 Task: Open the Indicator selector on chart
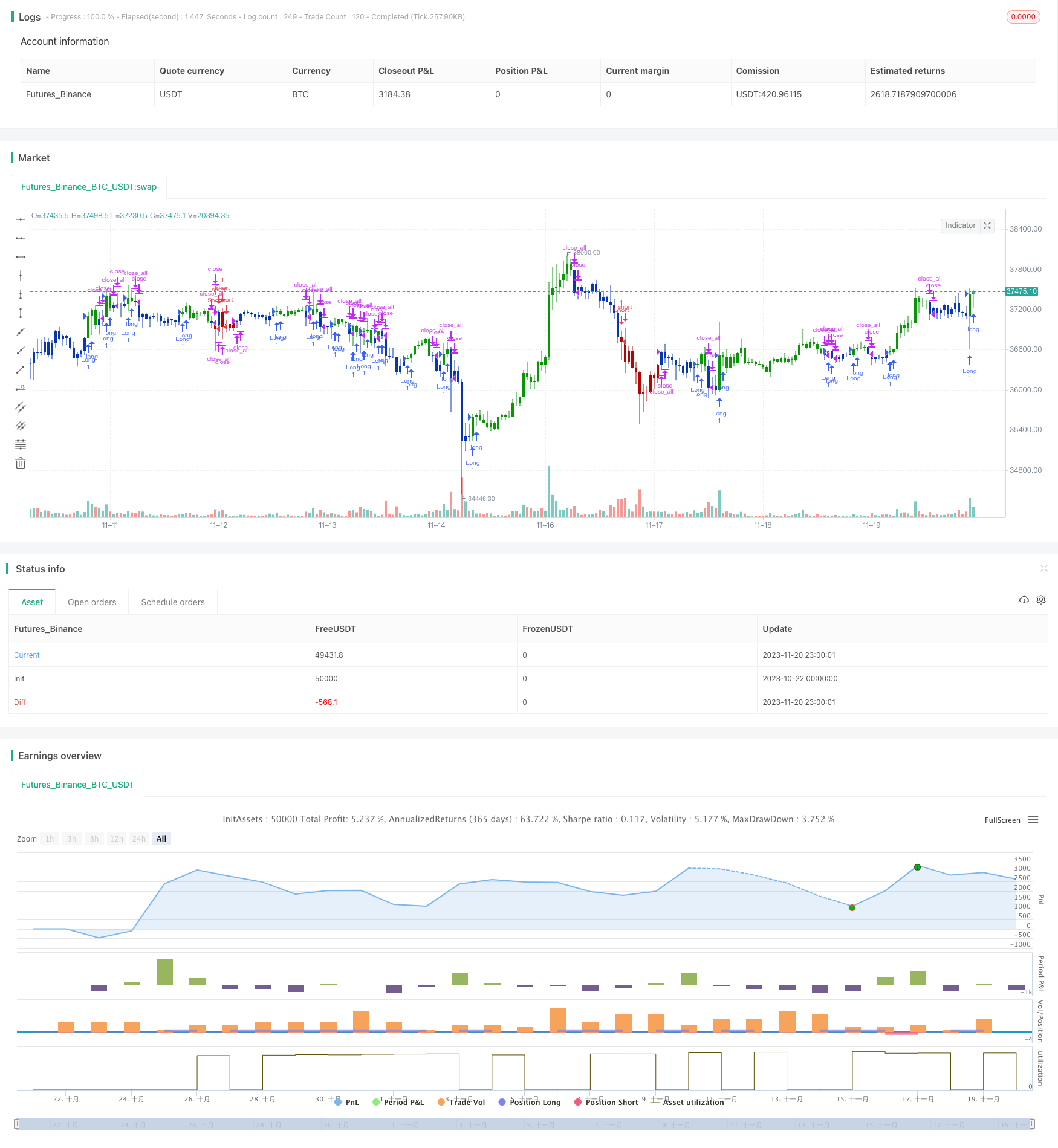(960, 225)
